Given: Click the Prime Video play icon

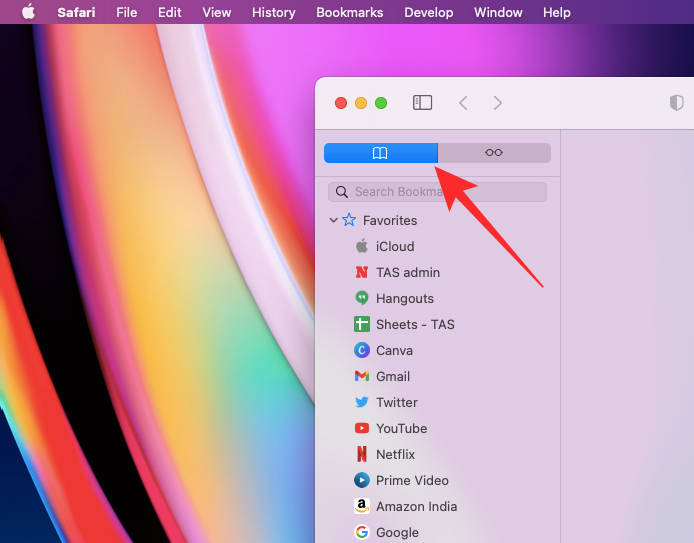Looking at the screenshot, I should [362, 480].
